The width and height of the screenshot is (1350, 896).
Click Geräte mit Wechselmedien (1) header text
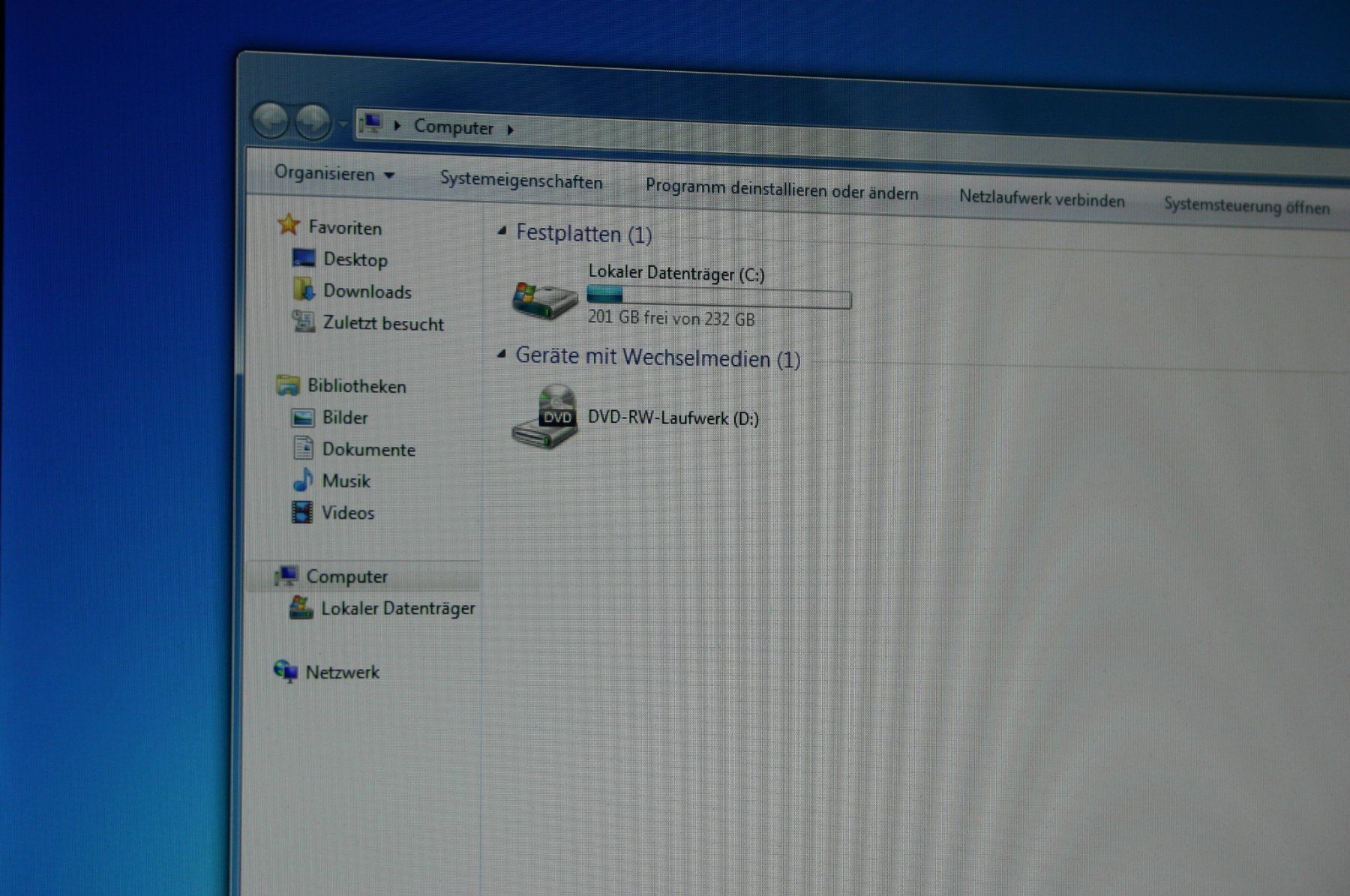[x=658, y=357]
